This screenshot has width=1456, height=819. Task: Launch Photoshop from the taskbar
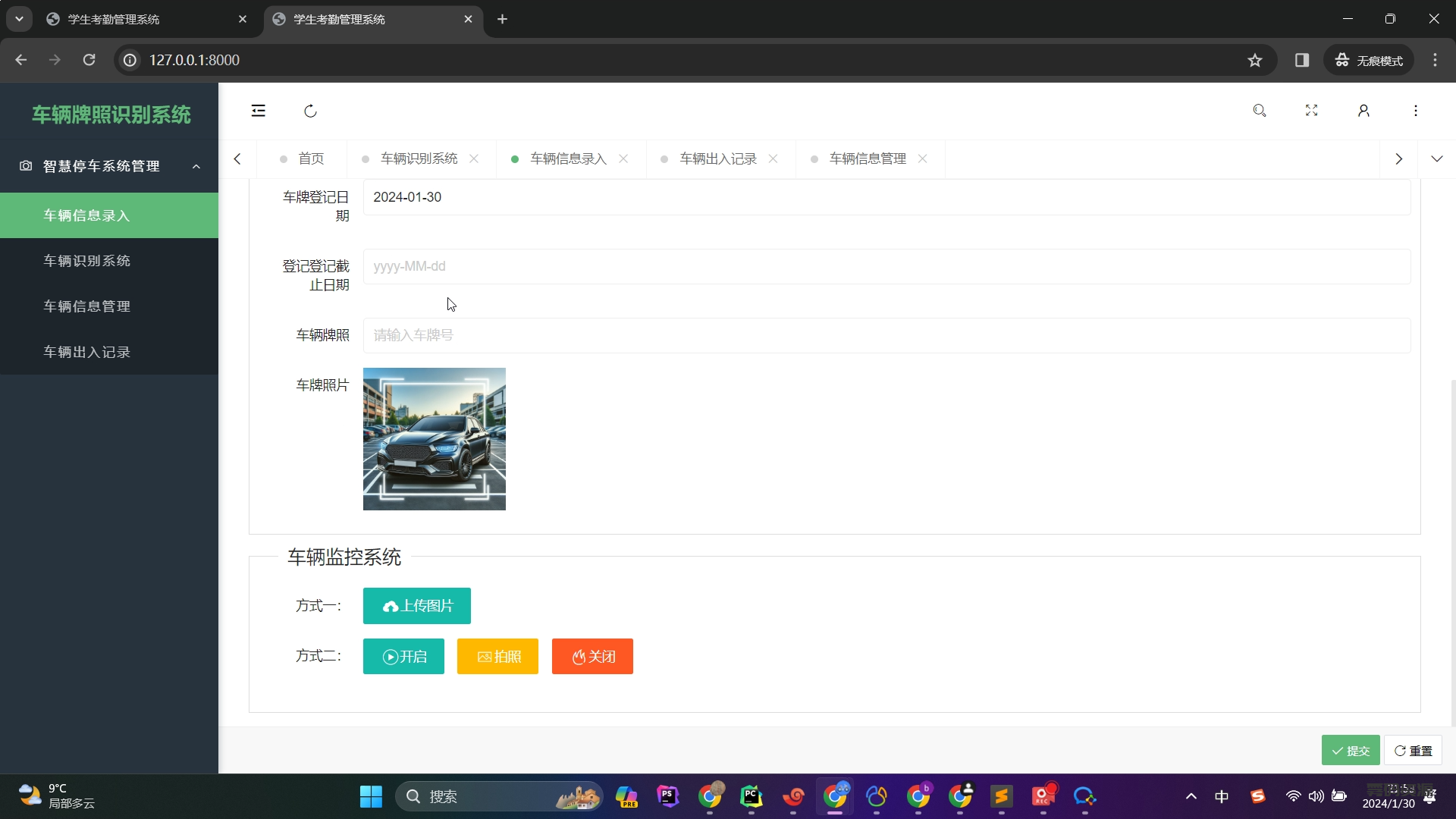668,796
